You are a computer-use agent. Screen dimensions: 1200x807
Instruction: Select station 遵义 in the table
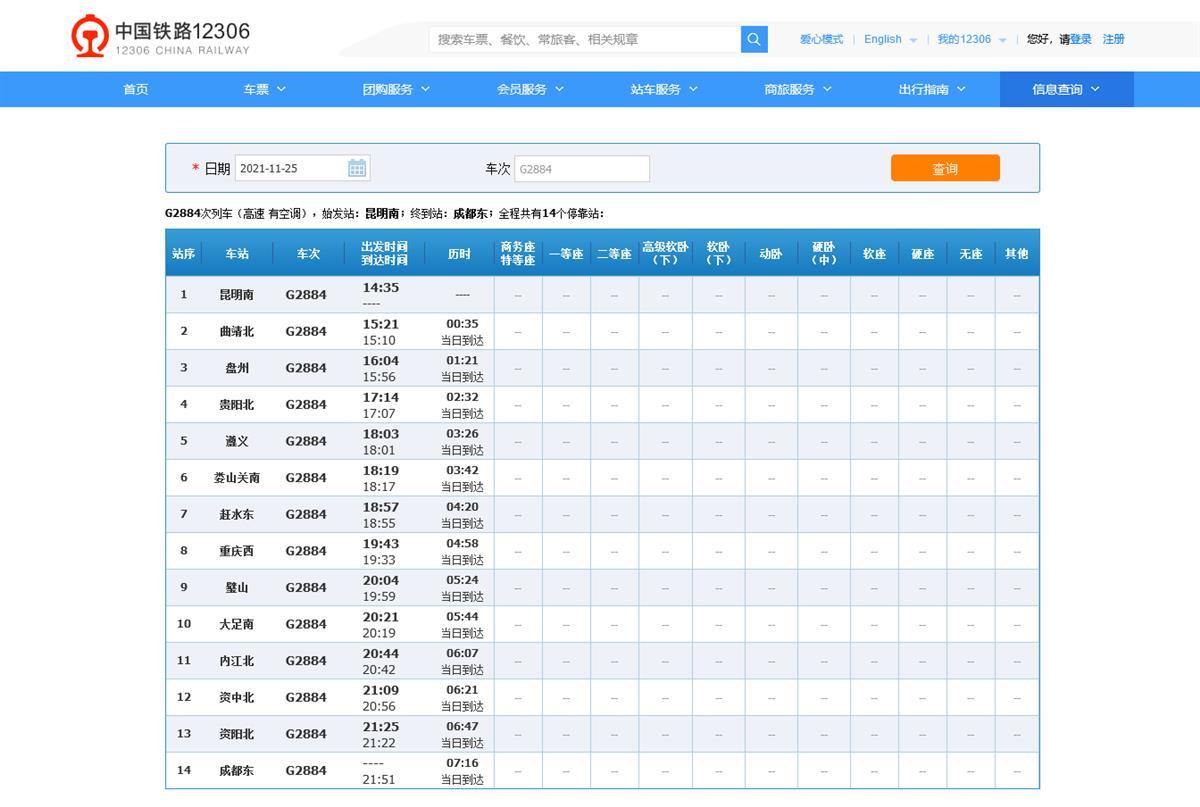[237, 441]
